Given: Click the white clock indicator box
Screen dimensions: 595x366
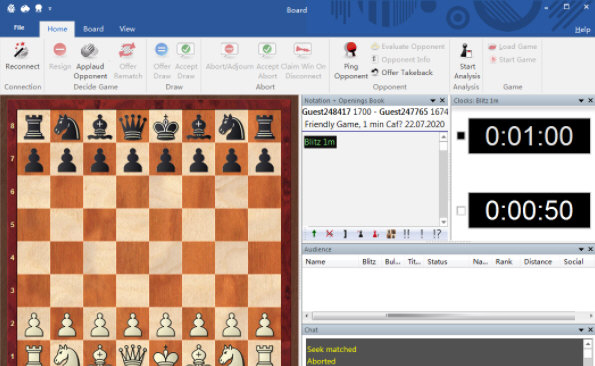Looking at the screenshot, I should pos(461,210).
